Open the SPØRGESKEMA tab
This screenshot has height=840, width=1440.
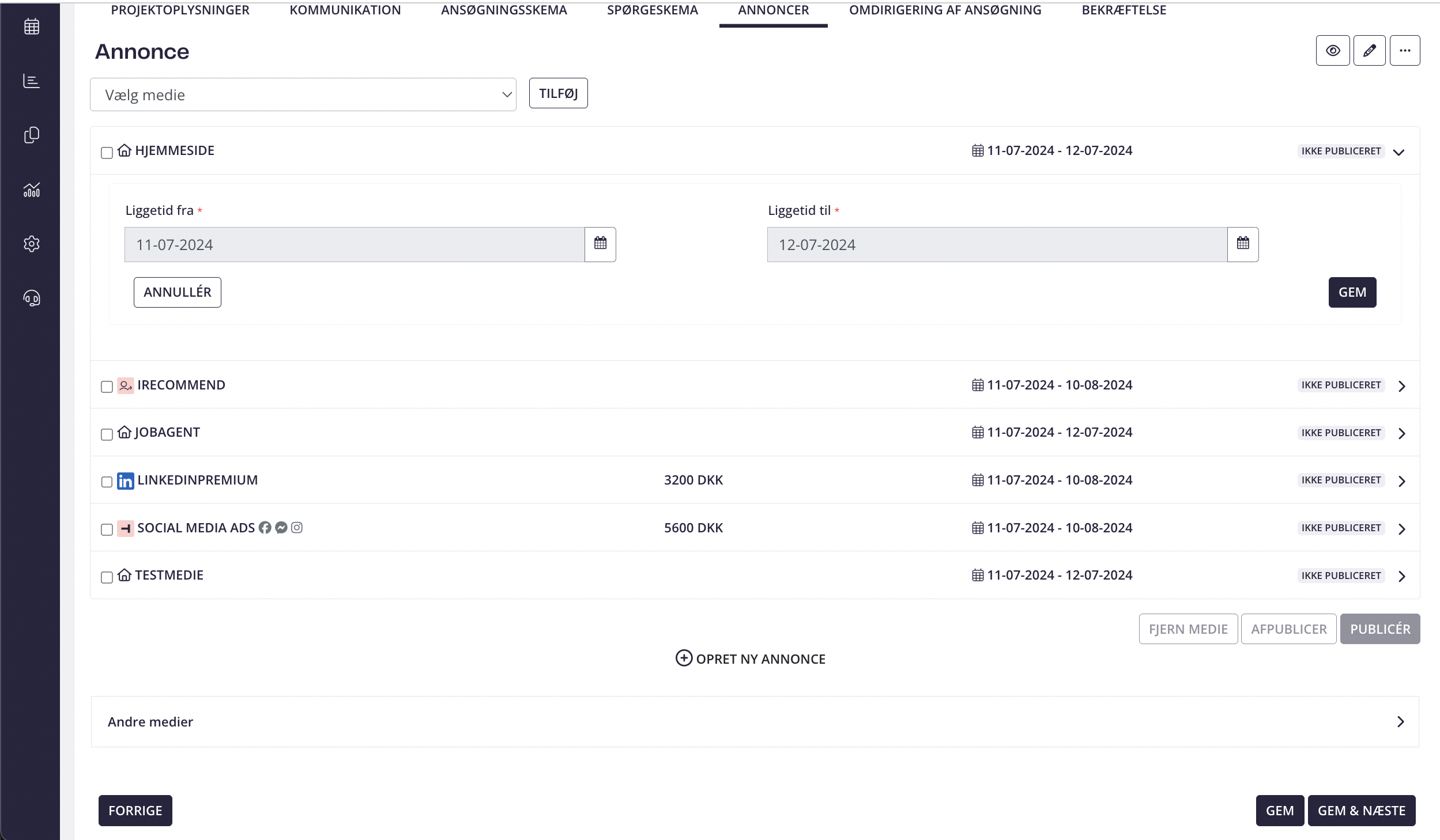653,10
